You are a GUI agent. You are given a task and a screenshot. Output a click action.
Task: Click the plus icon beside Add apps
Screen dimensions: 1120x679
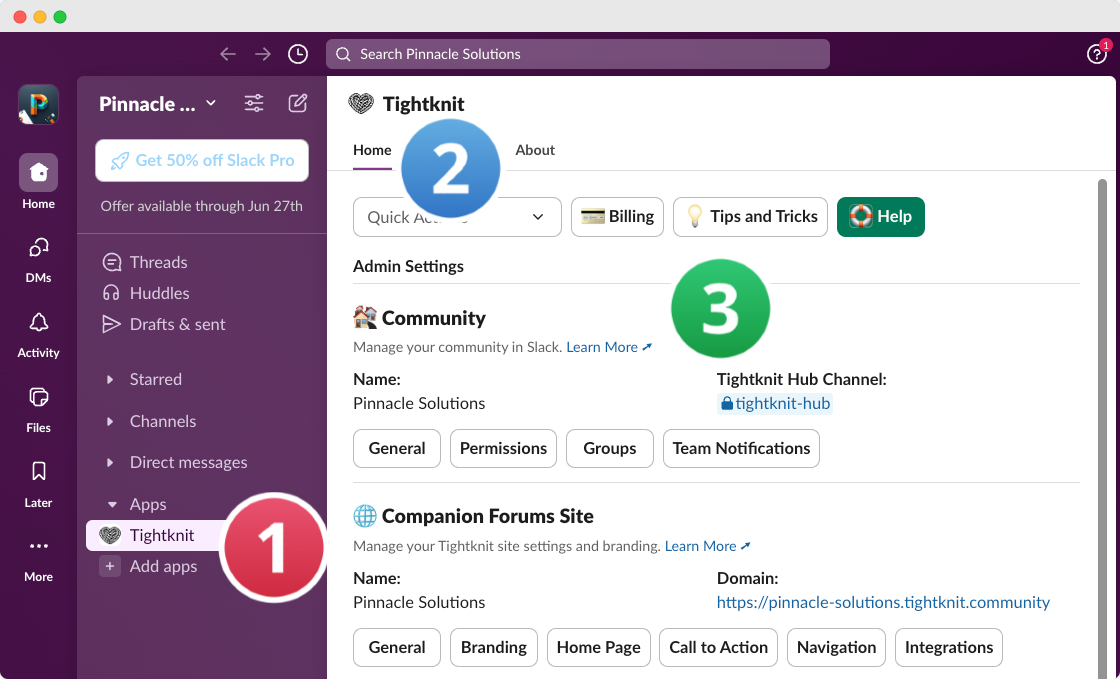[110, 566]
